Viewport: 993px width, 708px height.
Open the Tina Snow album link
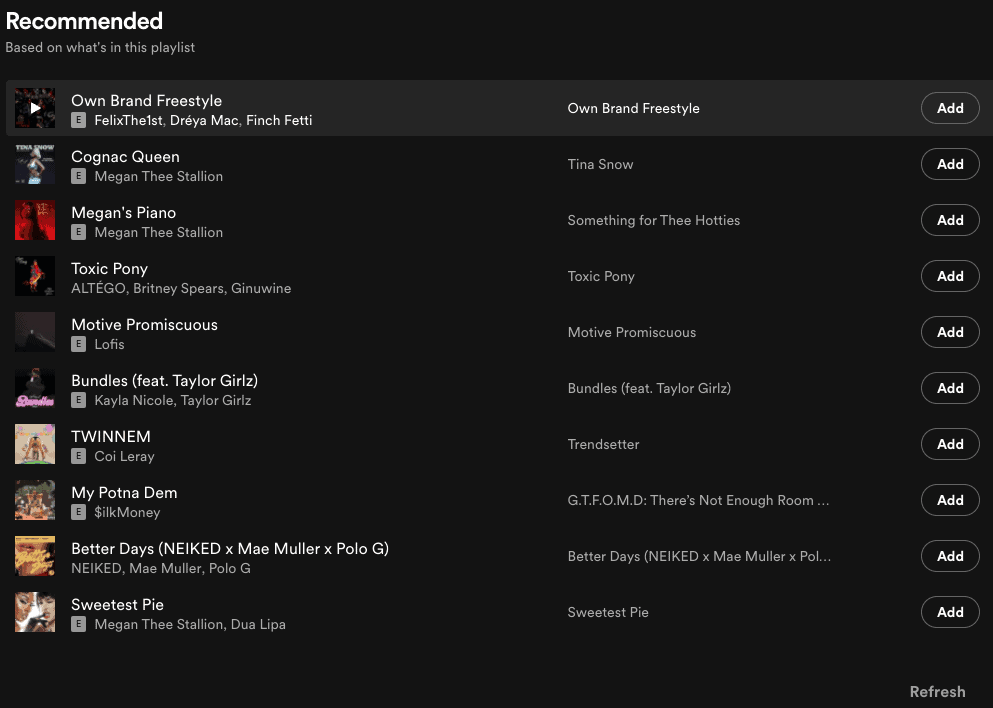(600, 164)
